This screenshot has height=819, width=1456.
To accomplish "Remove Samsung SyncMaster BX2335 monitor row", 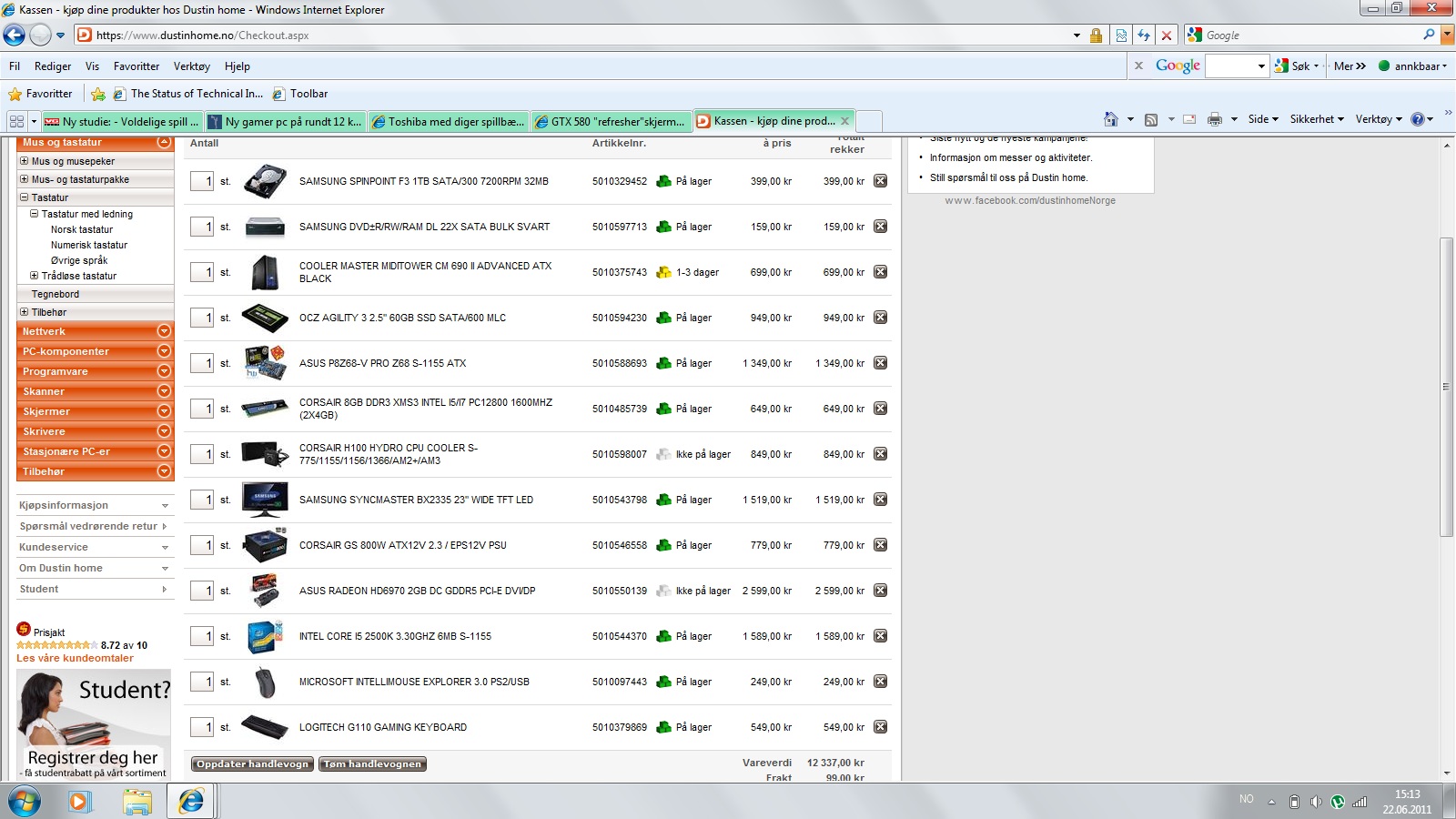I will point(880,500).
